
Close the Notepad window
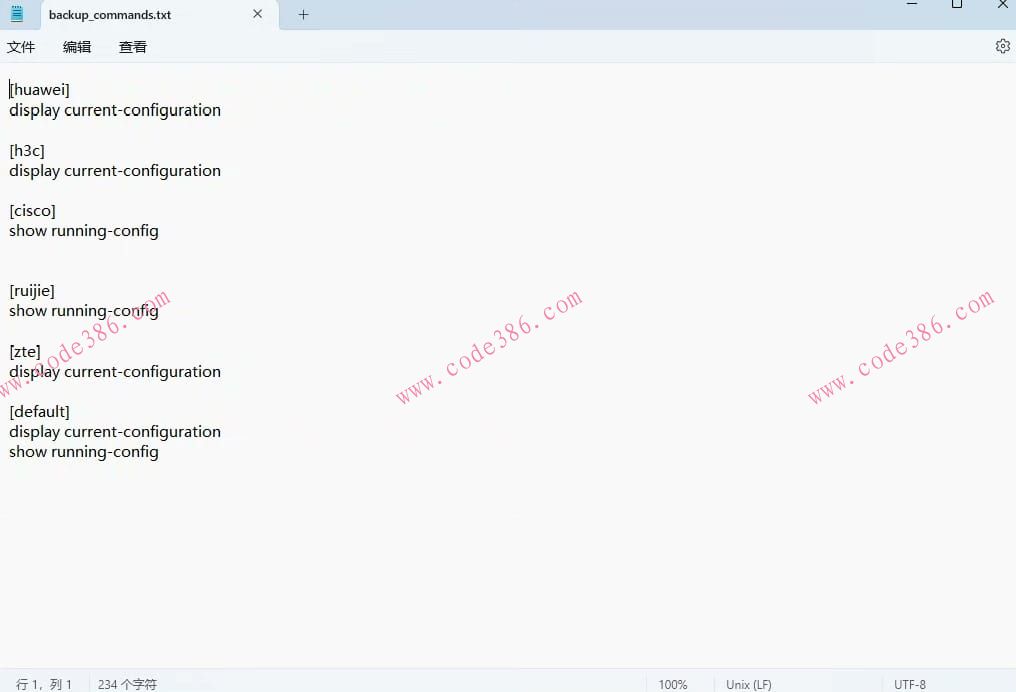click(1002, 4)
